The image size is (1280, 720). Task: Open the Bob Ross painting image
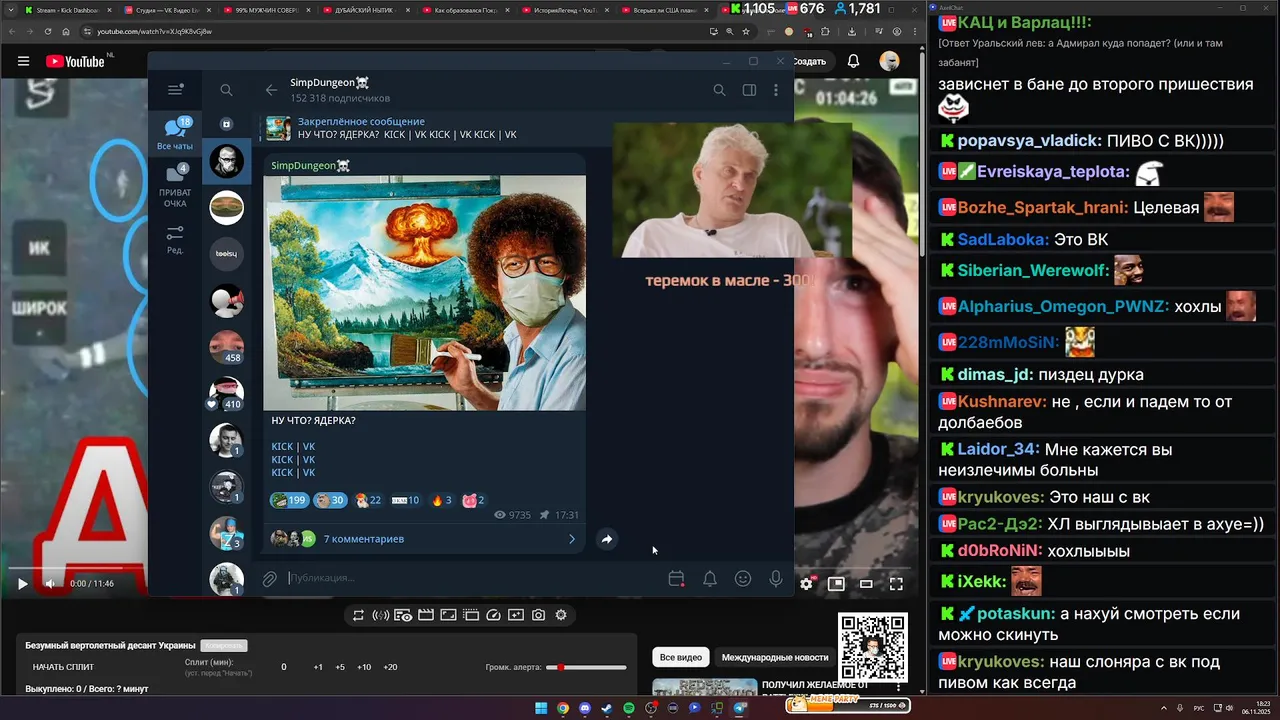coord(424,292)
